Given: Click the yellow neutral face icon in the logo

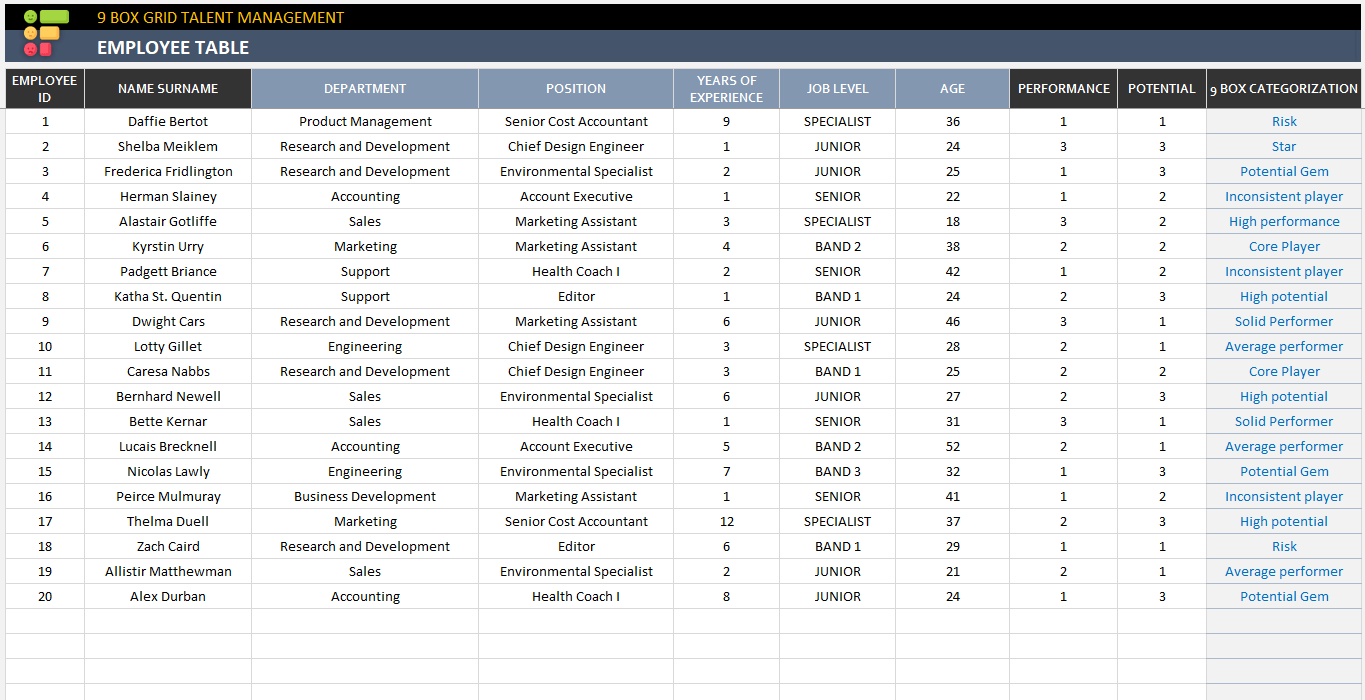Looking at the screenshot, I should [x=30, y=33].
